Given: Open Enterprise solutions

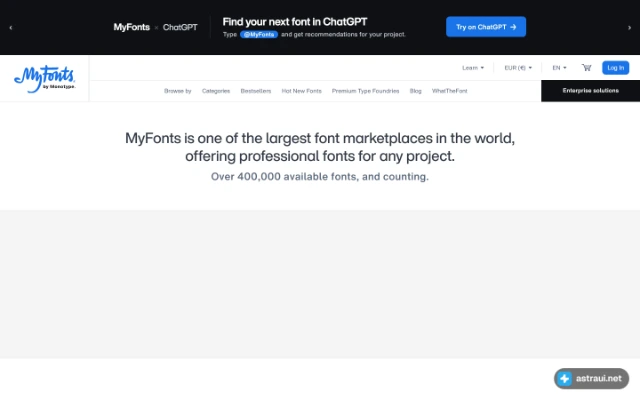Looking at the screenshot, I should pyautogui.click(x=590, y=91).
